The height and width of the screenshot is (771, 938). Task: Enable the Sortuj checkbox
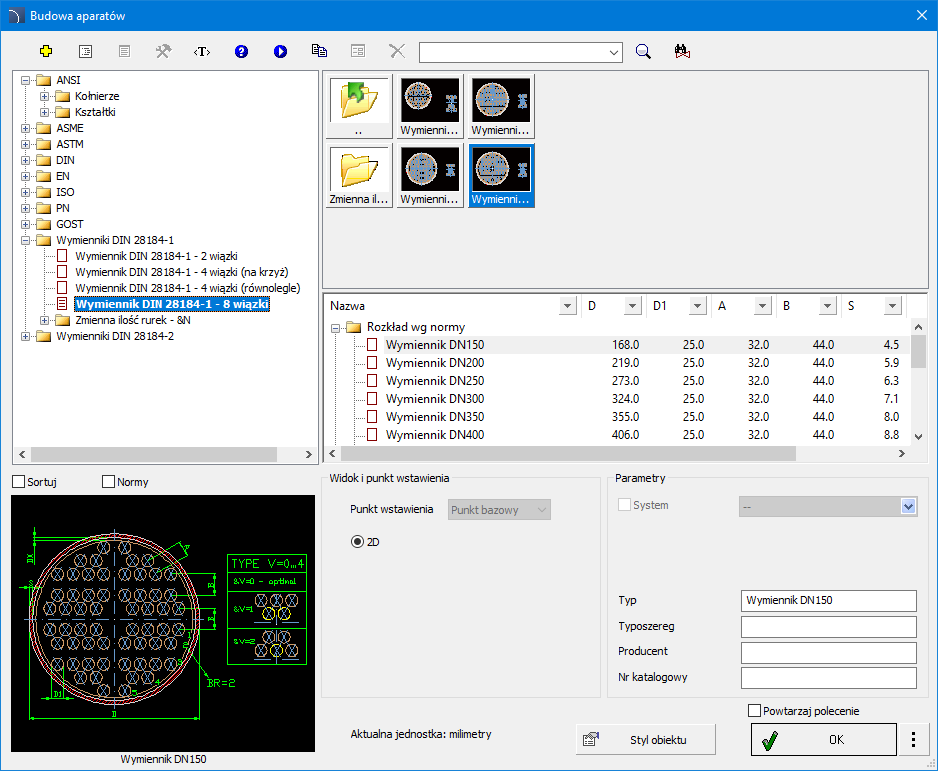coord(19,482)
